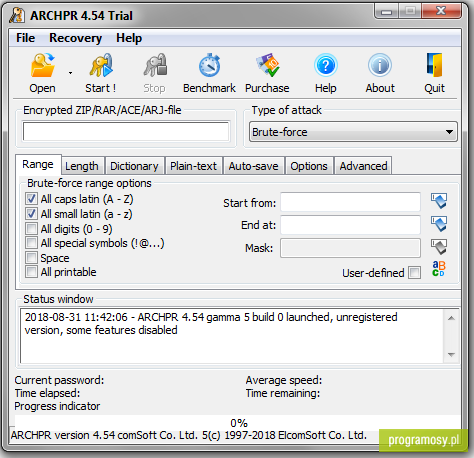Enable the Space checkbox
The width and height of the screenshot is (474, 458).
31,258
